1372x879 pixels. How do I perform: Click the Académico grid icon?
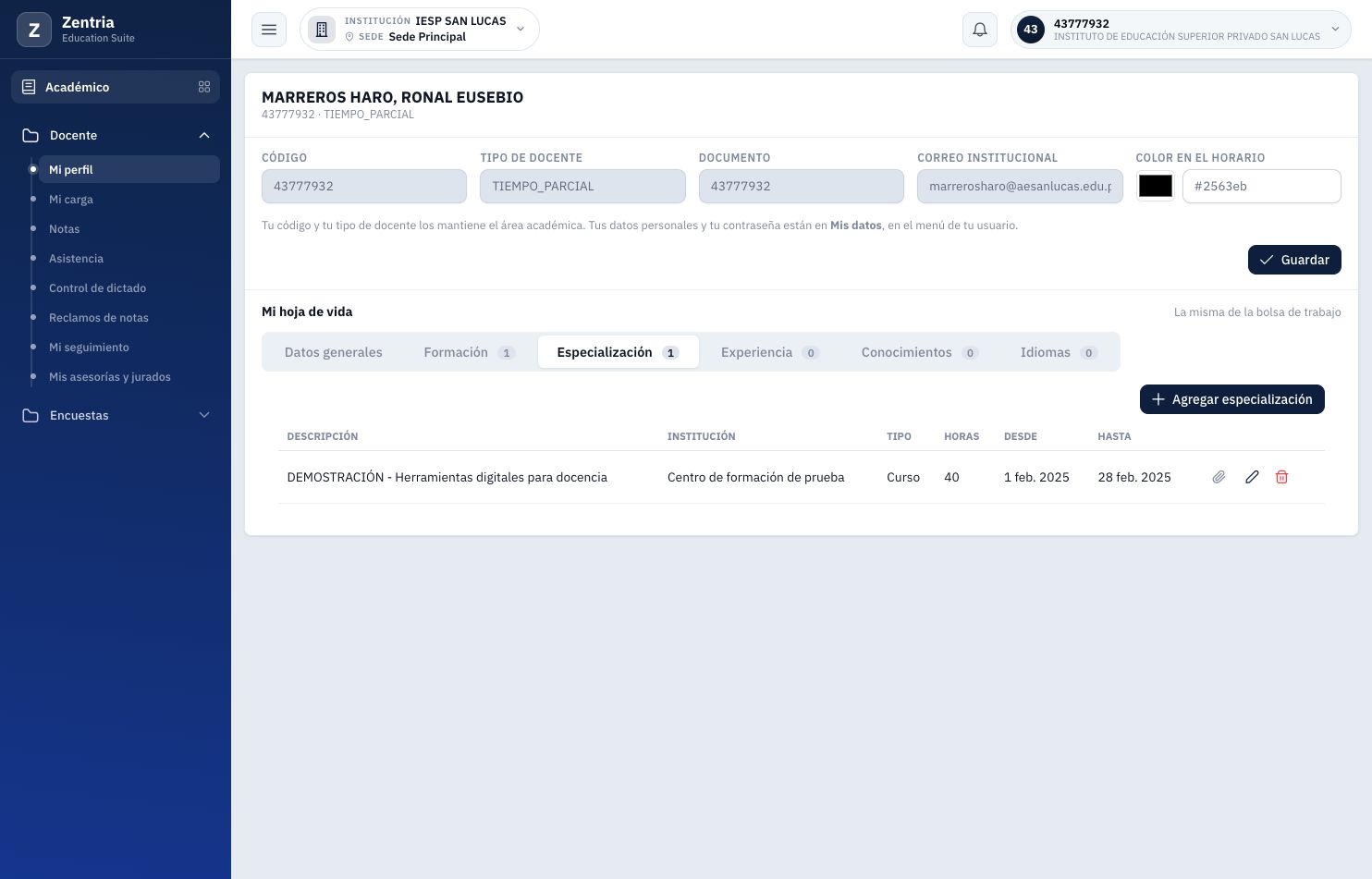(204, 87)
